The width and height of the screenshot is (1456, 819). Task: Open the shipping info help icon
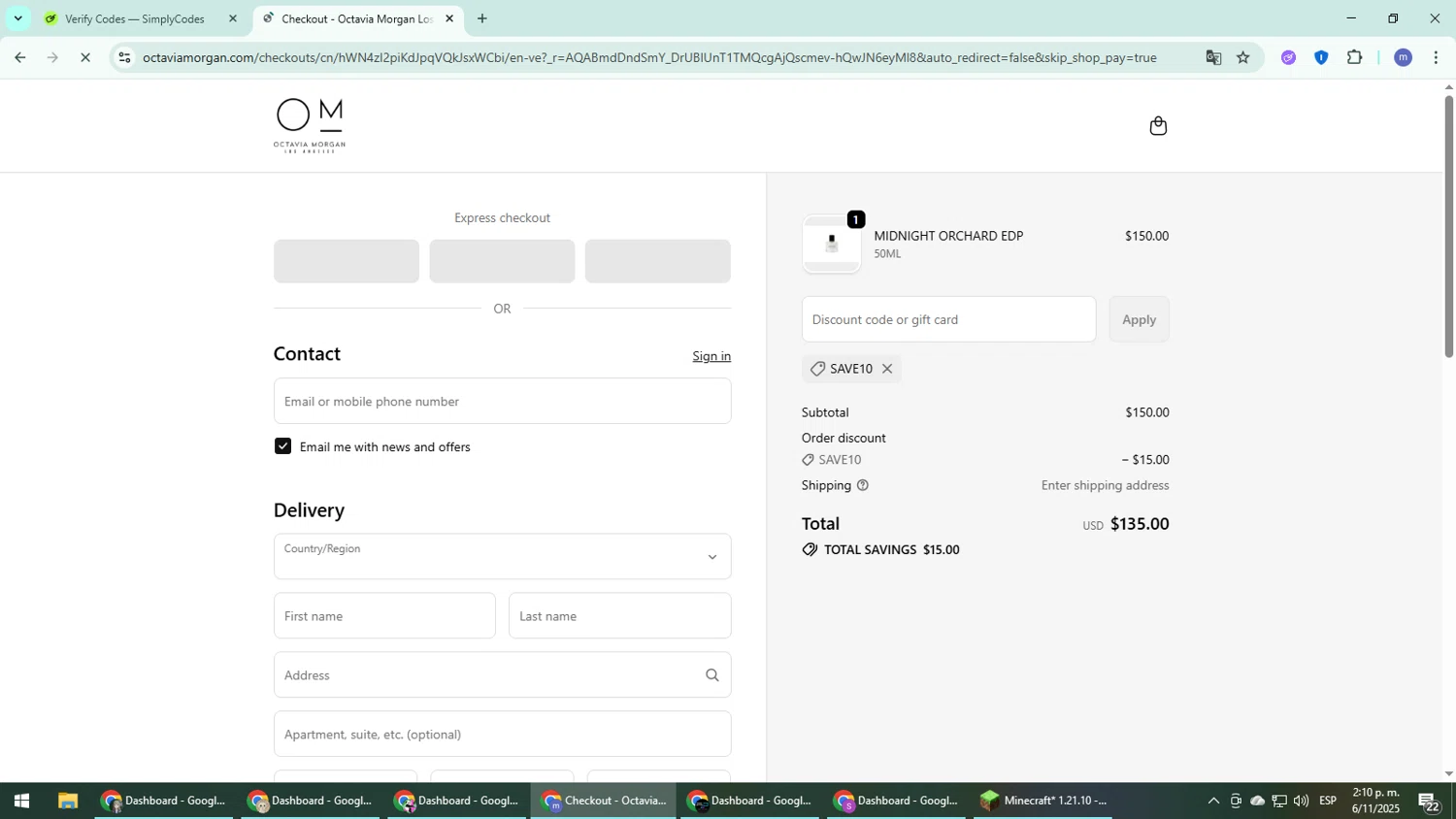click(x=862, y=485)
